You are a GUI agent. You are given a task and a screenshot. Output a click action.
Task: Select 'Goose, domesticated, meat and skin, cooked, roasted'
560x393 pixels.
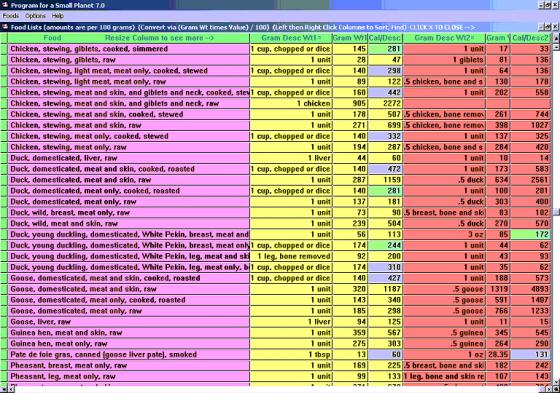[x=129, y=278]
